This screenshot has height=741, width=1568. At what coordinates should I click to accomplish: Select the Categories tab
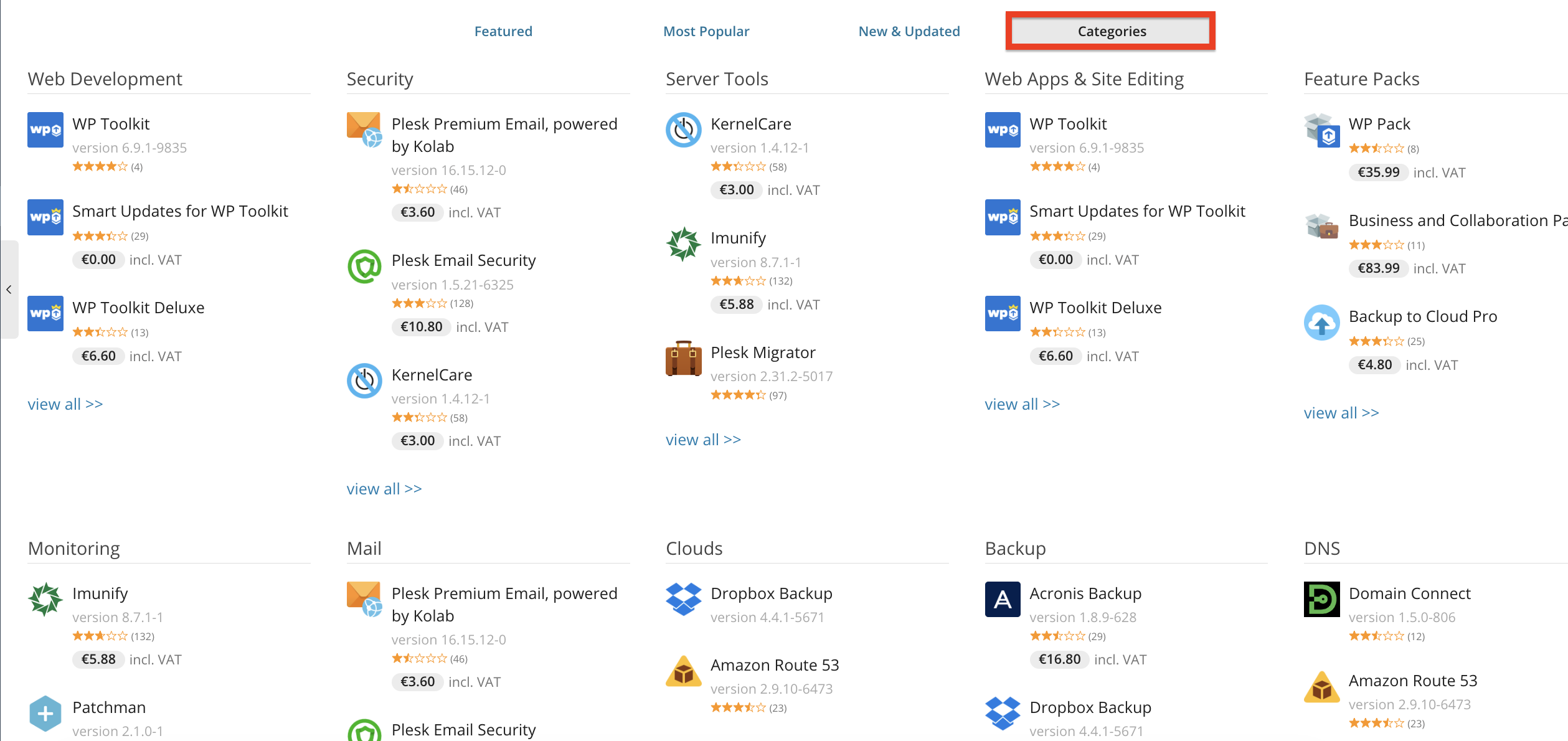coord(1112,31)
